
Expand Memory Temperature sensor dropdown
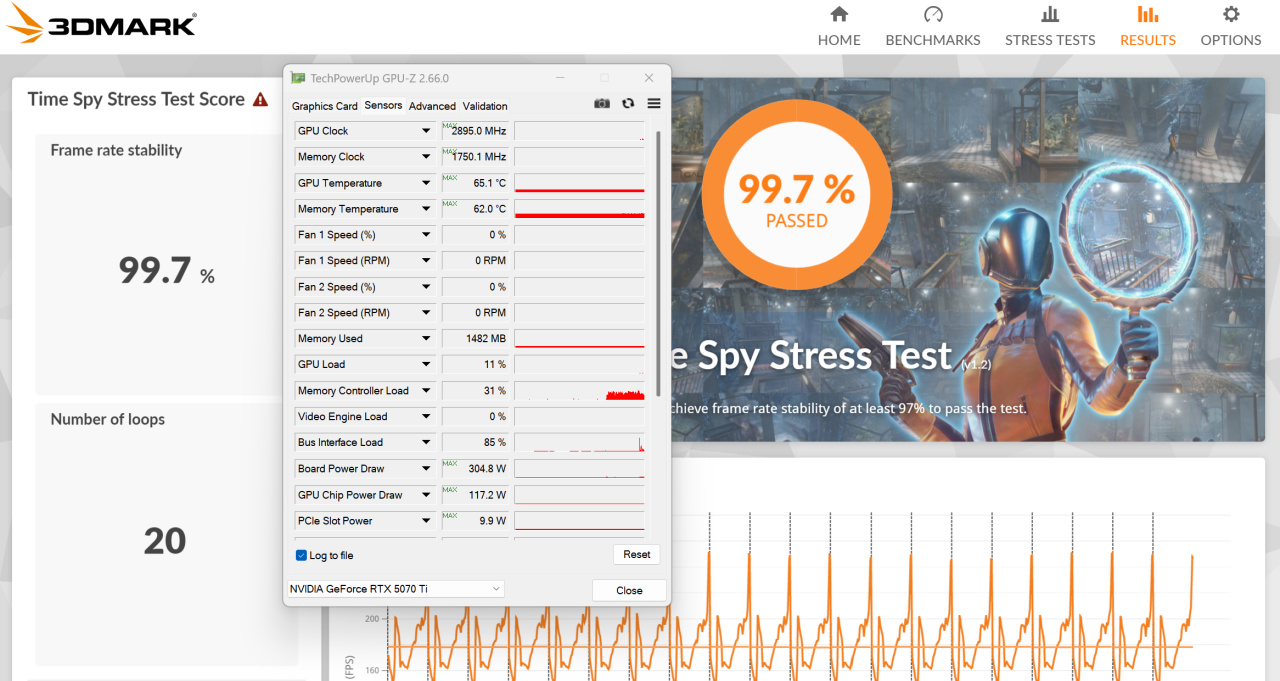coord(426,209)
